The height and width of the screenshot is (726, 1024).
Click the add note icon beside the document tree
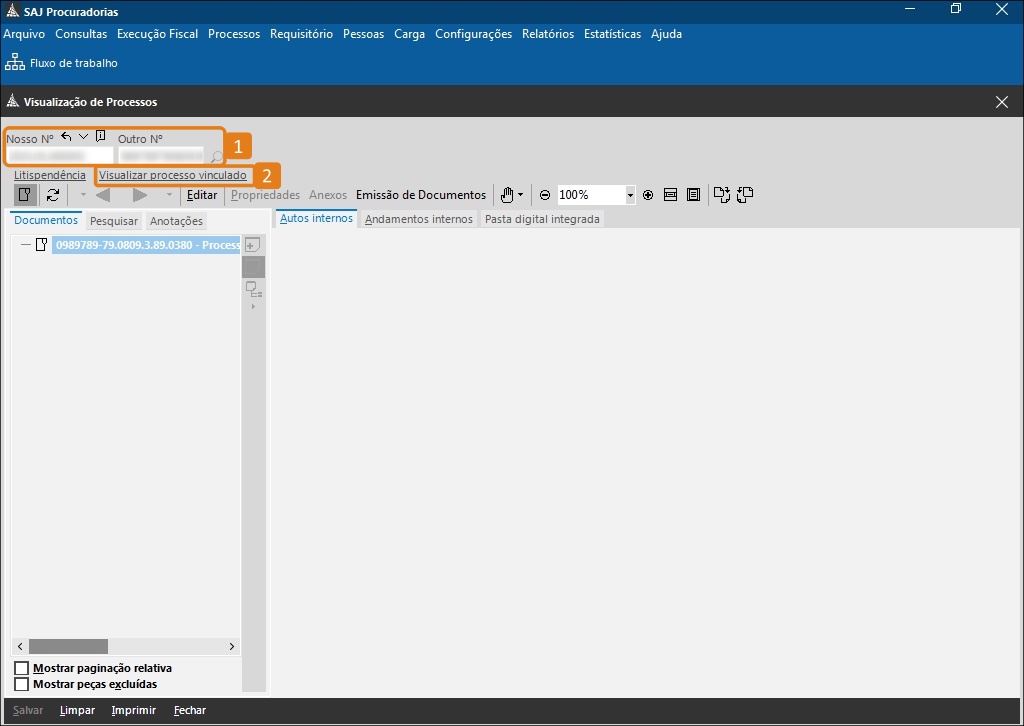pyautogui.click(x=253, y=245)
